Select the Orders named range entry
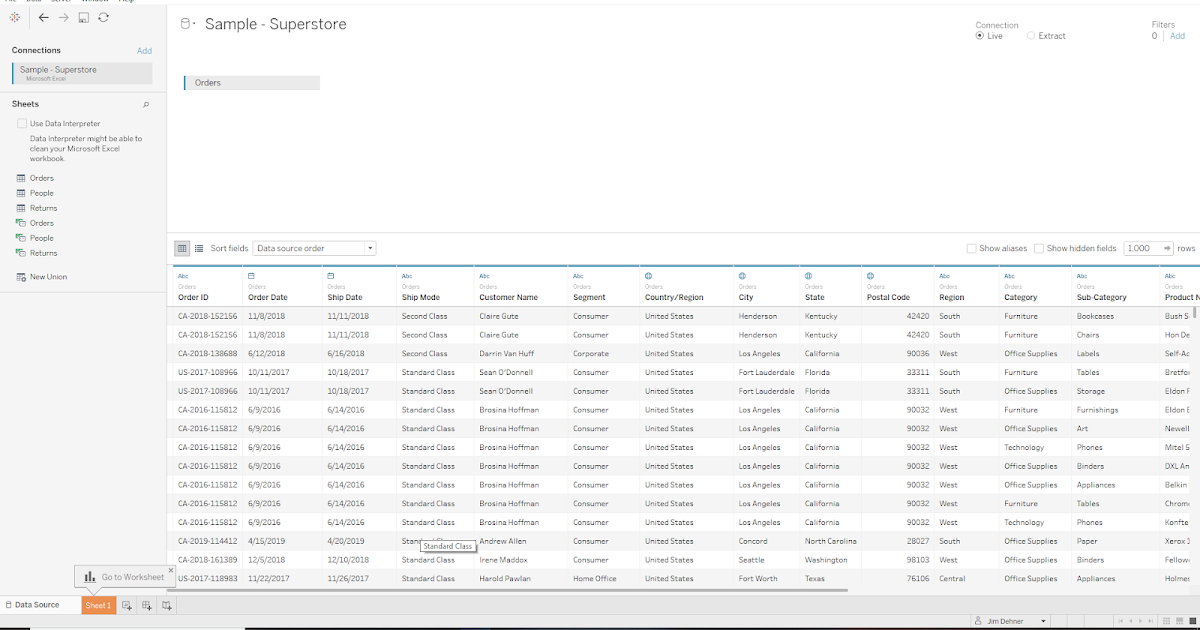1200x630 pixels. 41,223
